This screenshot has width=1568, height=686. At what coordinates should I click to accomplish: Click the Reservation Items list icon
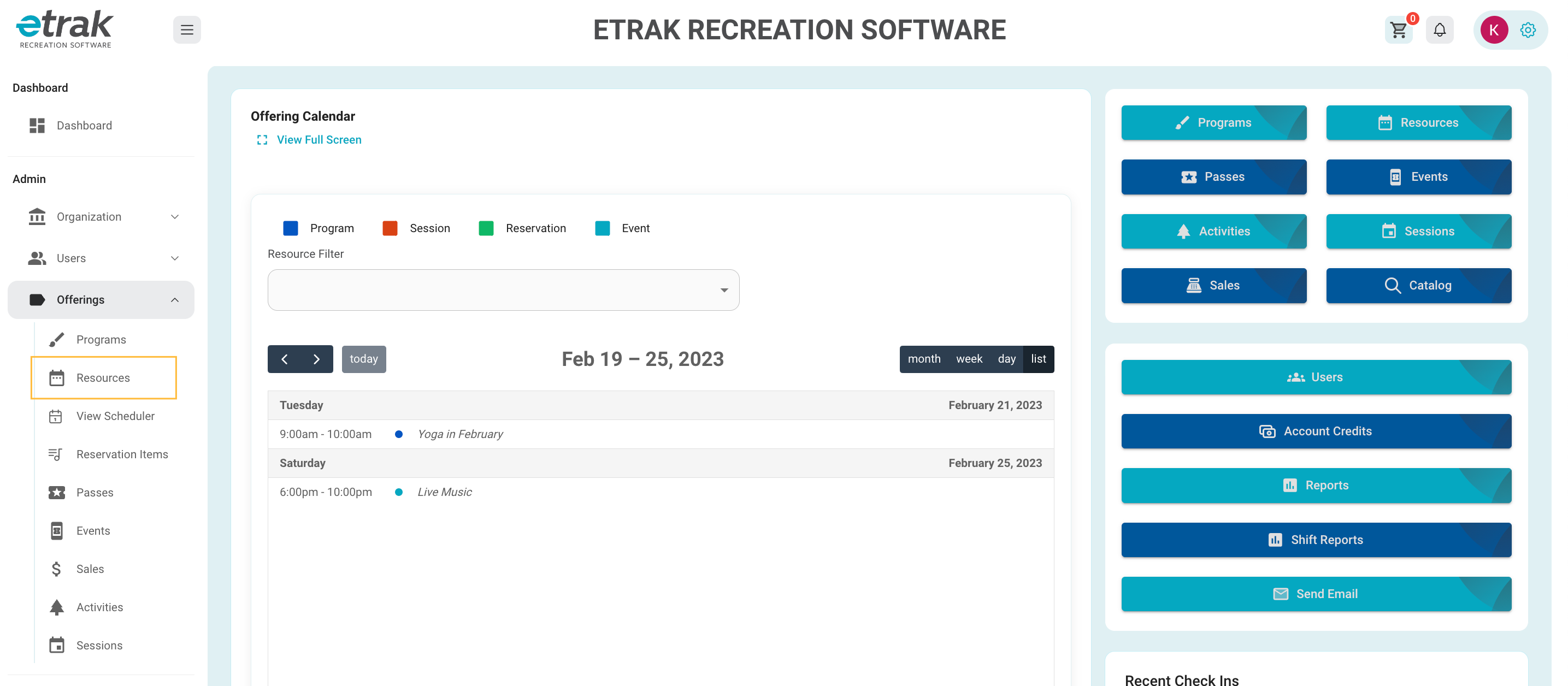(x=55, y=455)
